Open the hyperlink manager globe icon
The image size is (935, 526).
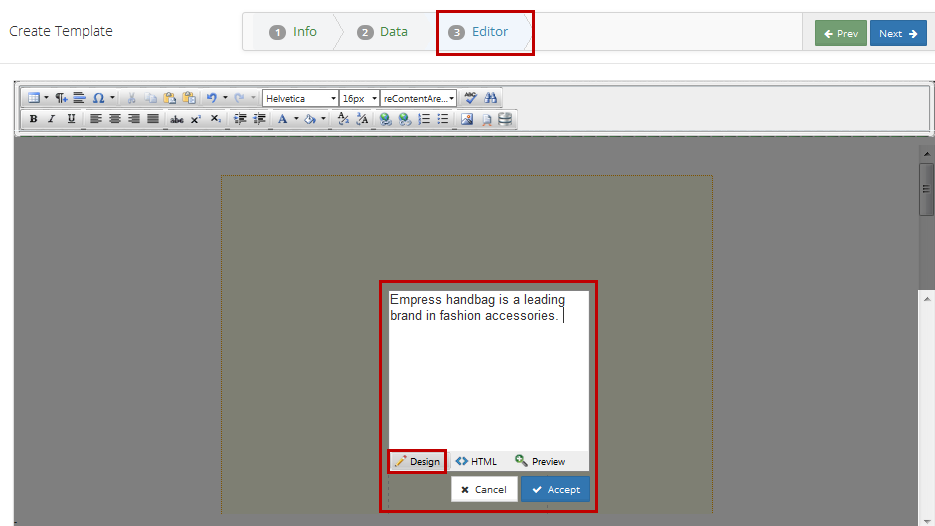385,119
